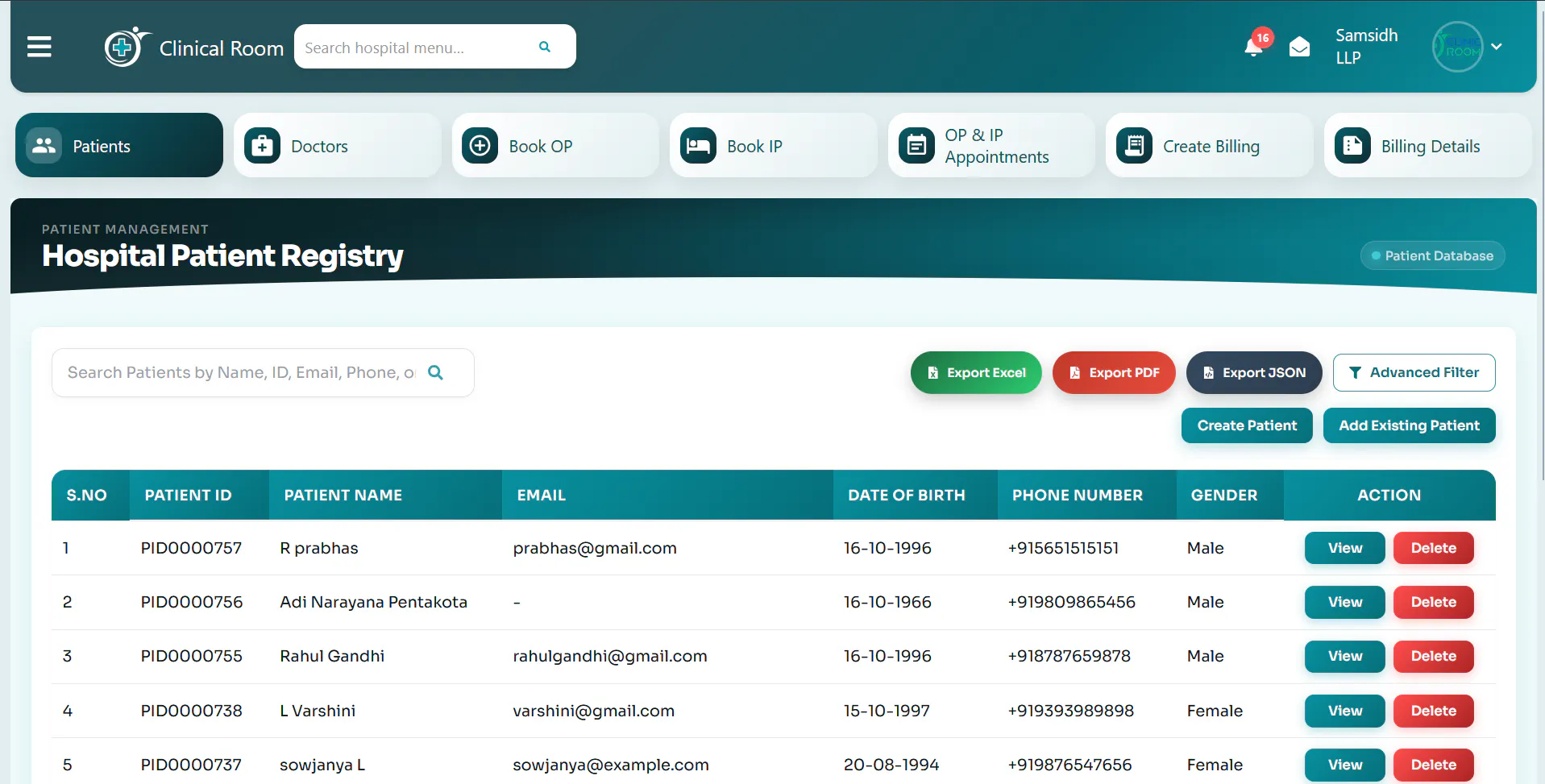Viewport: 1545px width, 784px height.
Task: Export patient list as JSON
Action: tap(1254, 372)
